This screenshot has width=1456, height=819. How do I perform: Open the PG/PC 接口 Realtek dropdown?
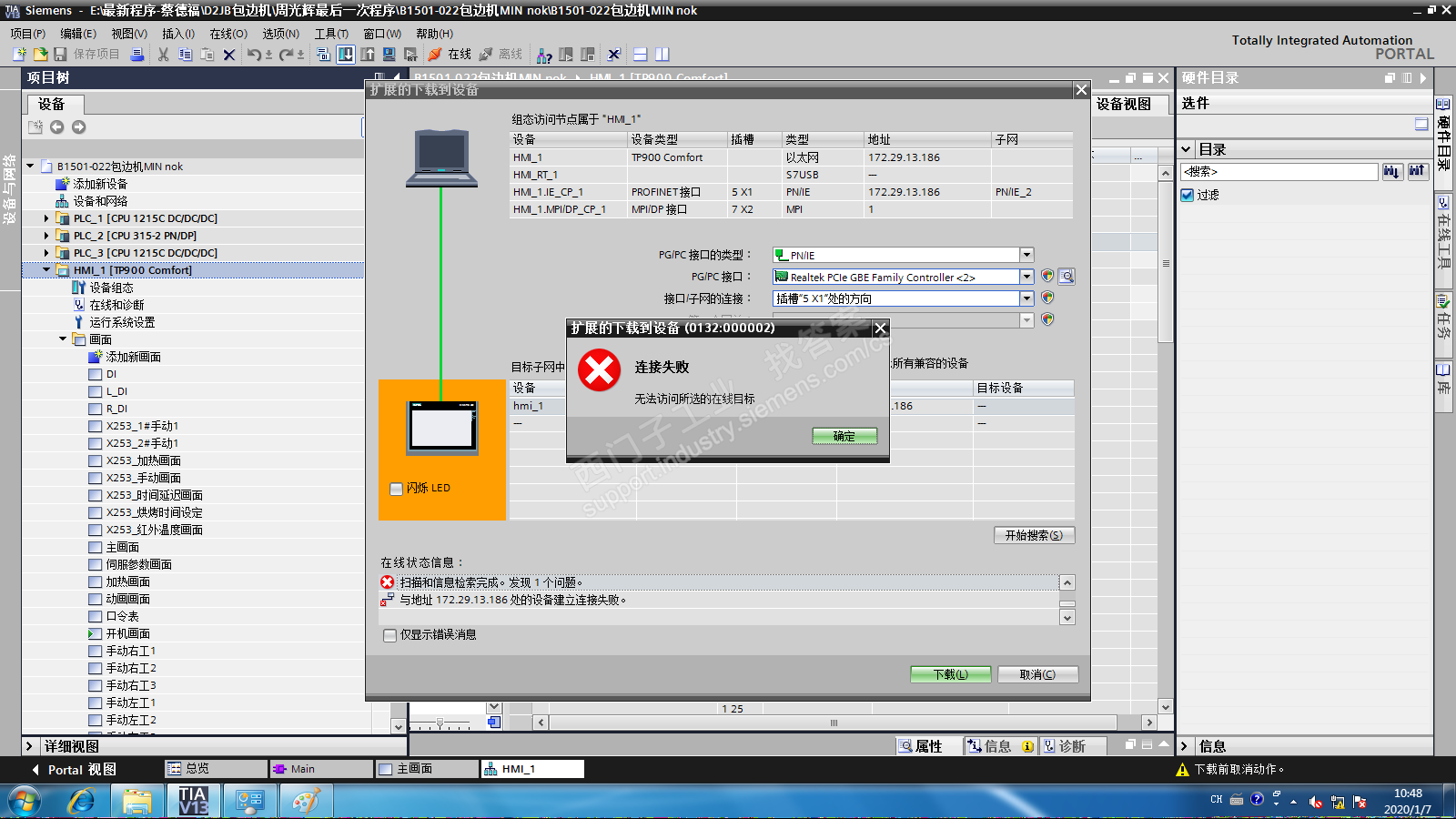[x=1026, y=277]
